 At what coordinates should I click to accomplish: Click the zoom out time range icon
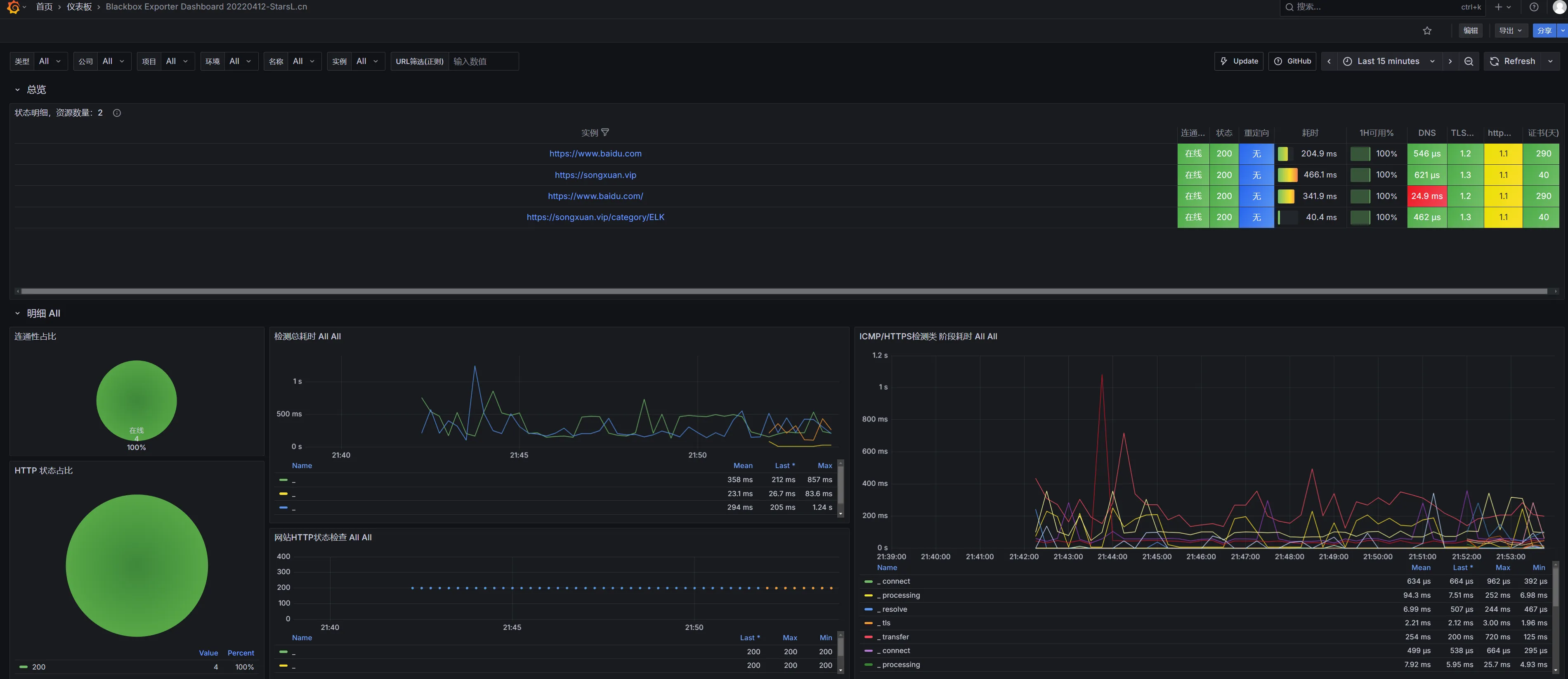pyautogui.click(x=1469, y=62)
